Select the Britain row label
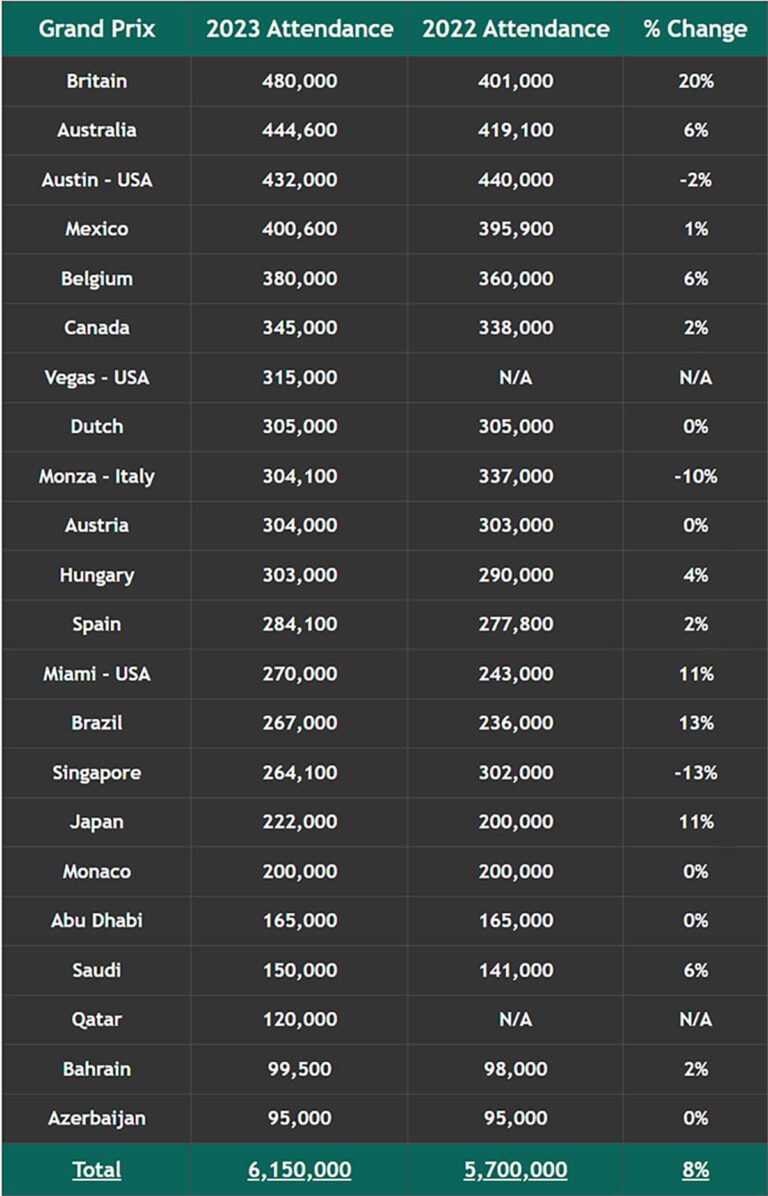Viewport: 768px width, 1196px height. [97, 81]
